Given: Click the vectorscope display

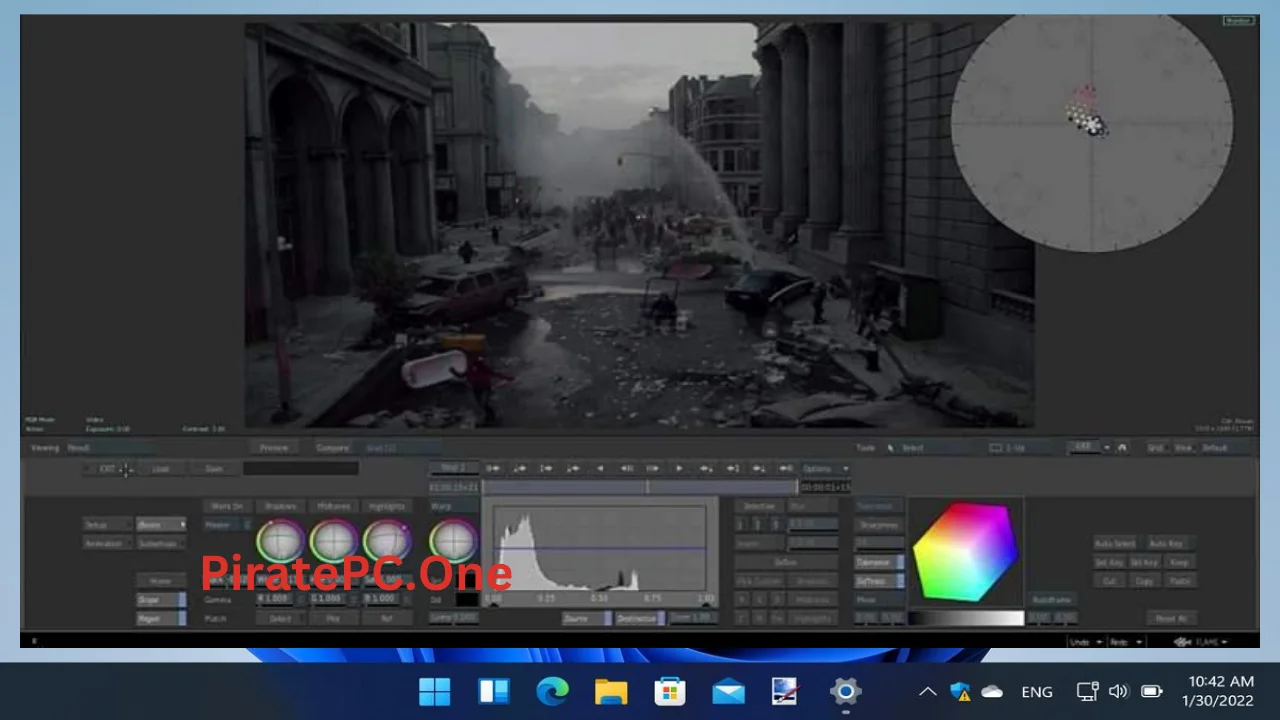Looking at the screenshot, I should 1091,127.
